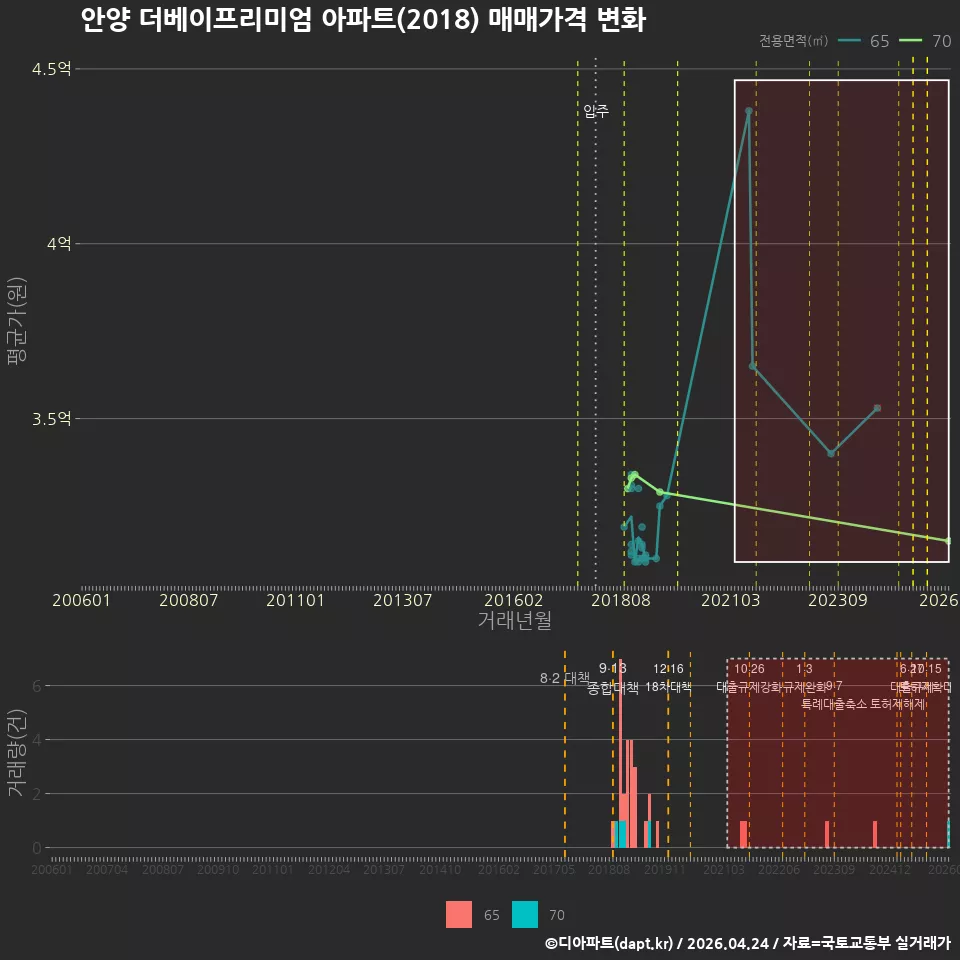960x960 pixels.
Task: Click the red volume bar near 202309
Action: click(827, 834)
